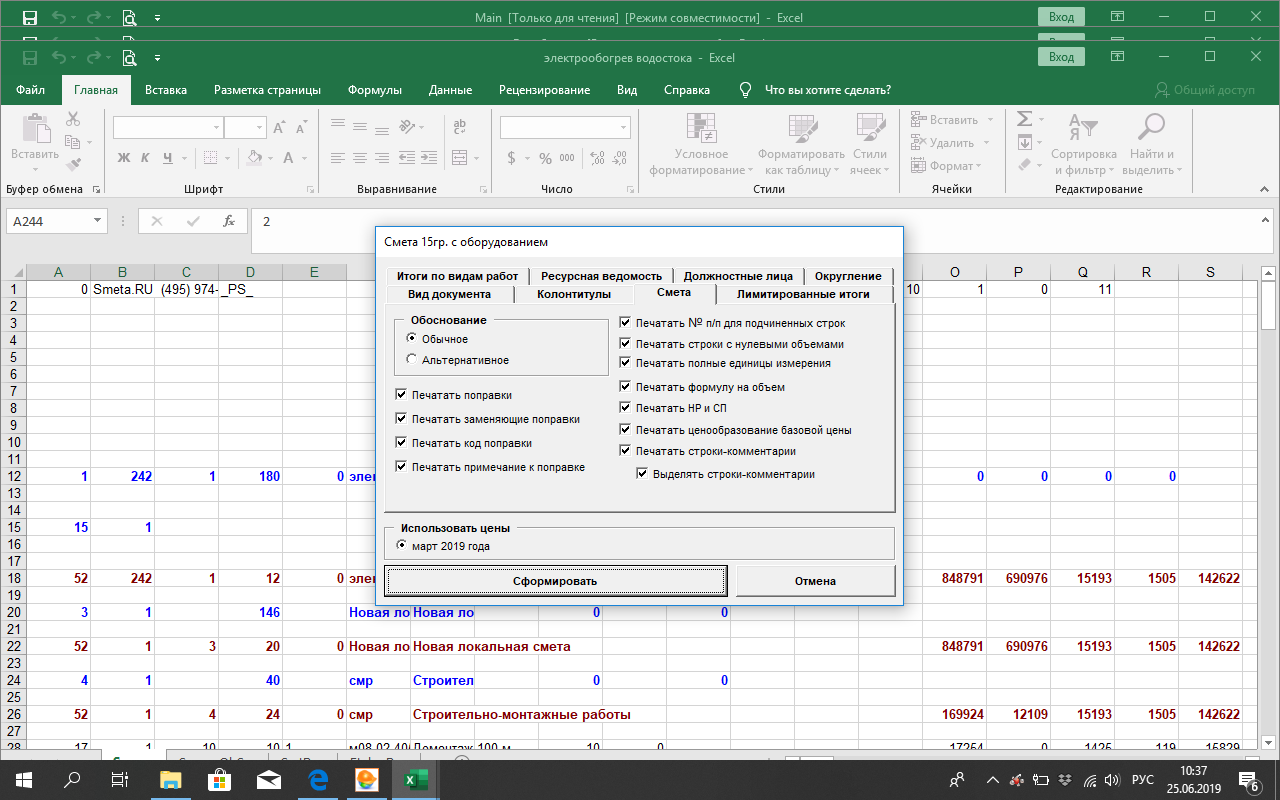Screen dimensions: 1280x800
Task: Click the Copy icon in clipboard group
Action: pos(73,142)
